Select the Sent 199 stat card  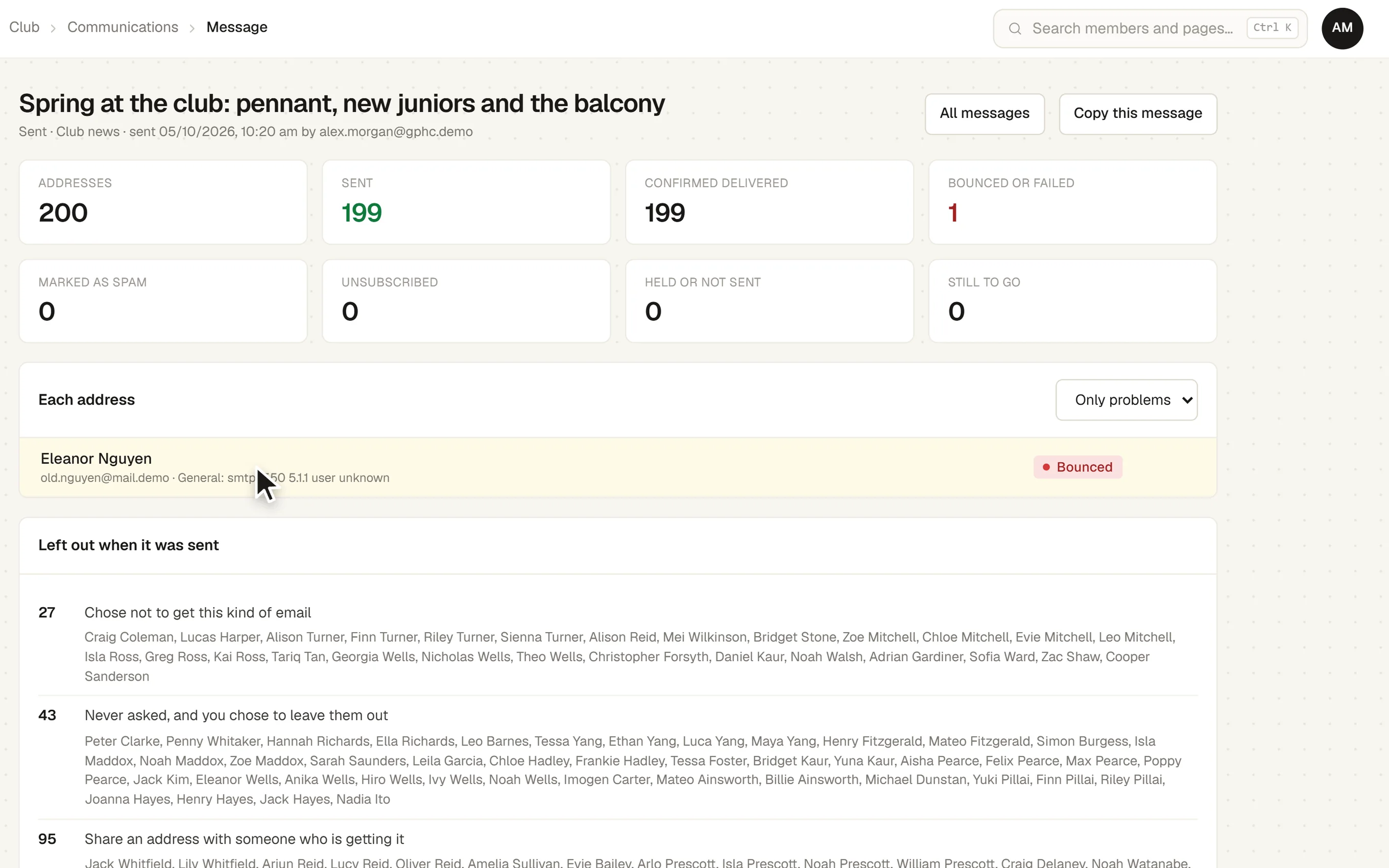click(466, 202)
